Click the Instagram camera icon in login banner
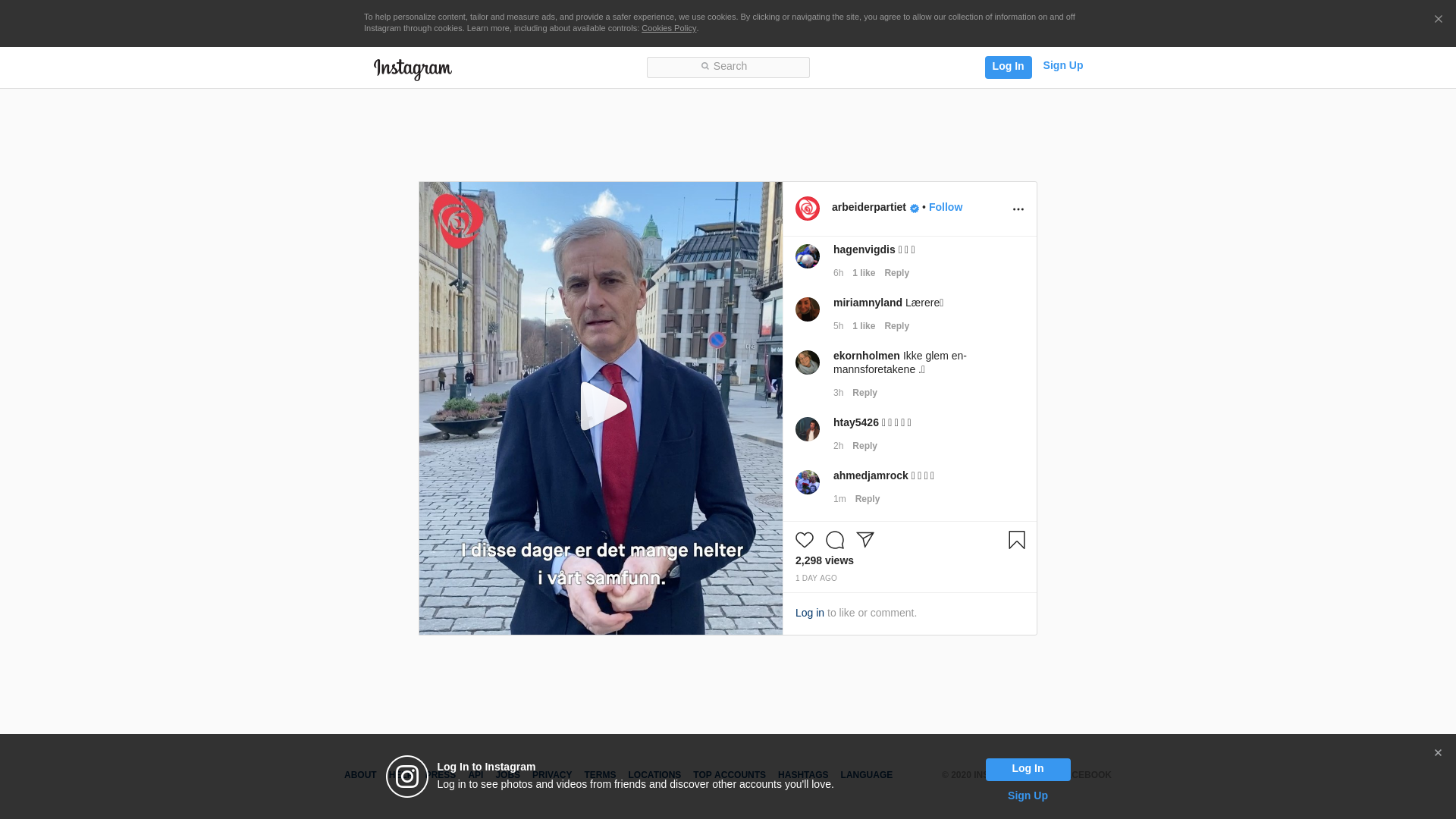 [x=407, y=777]
